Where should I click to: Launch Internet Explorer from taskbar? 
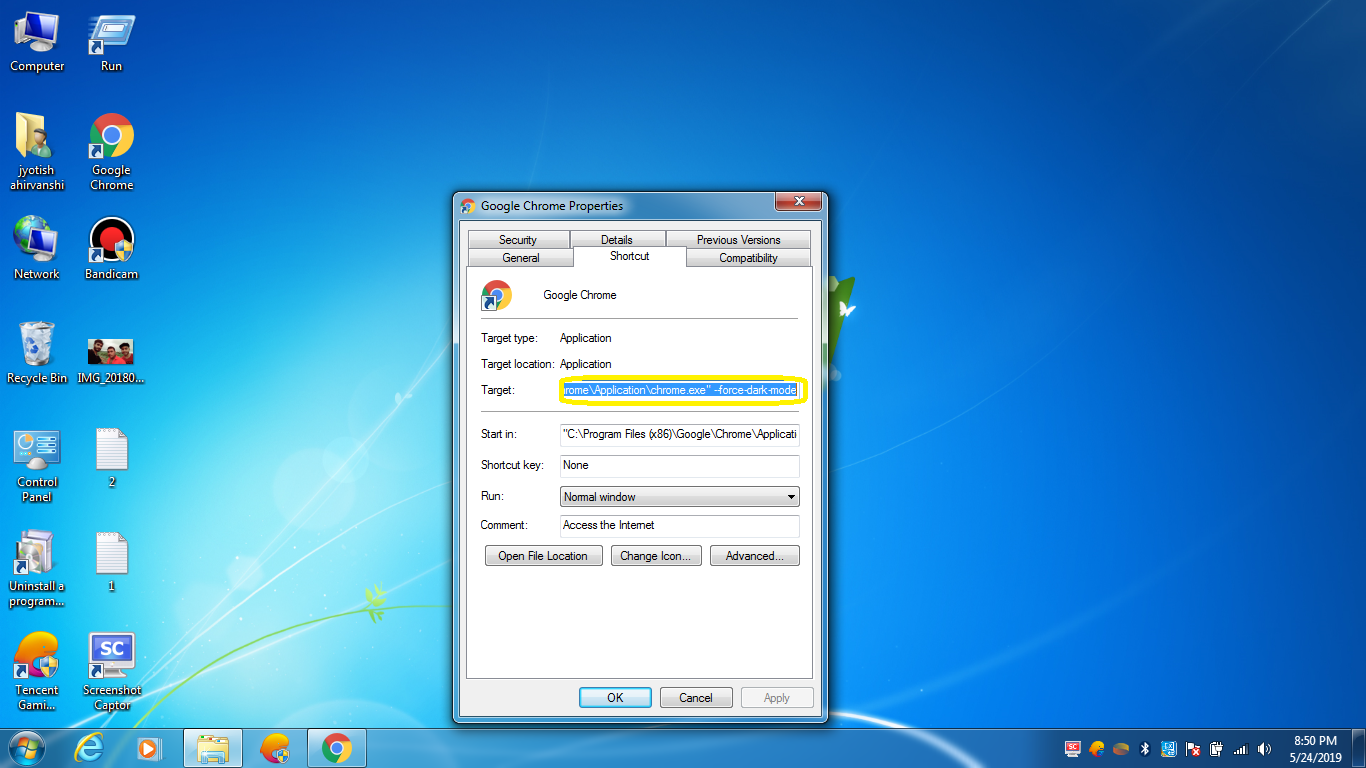(x=89, y=748)
